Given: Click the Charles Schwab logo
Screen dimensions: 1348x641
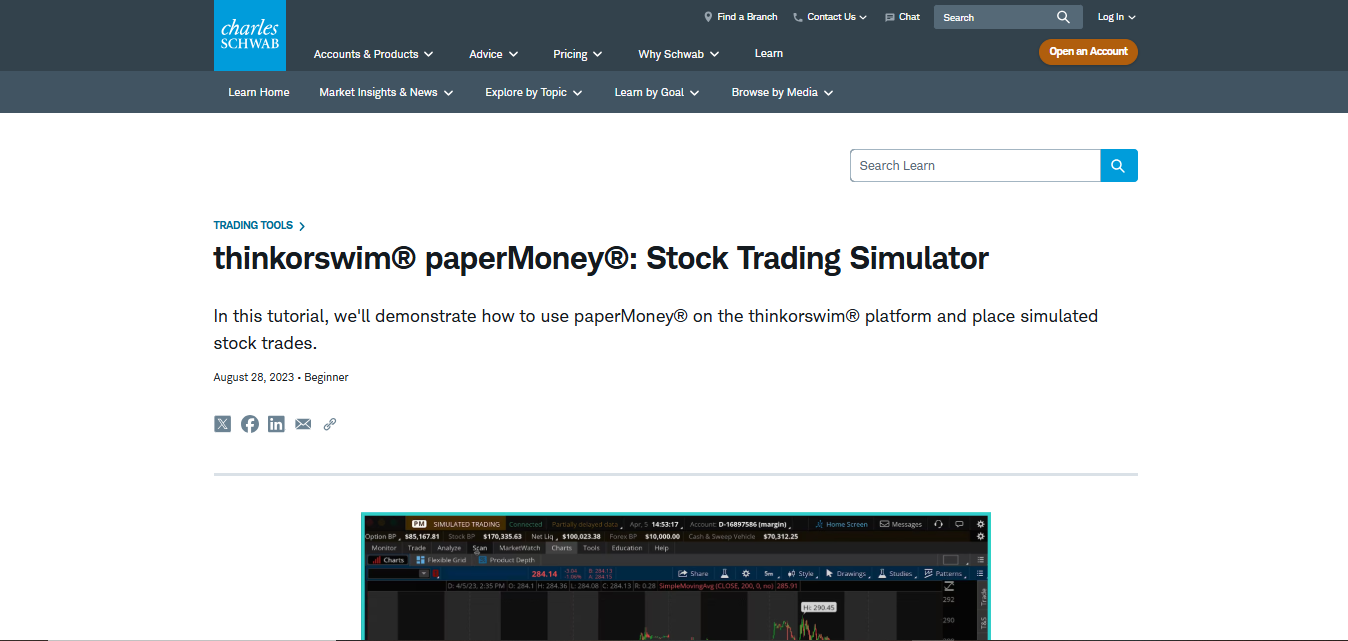Looking at the screenshot, I should (250, 35).
